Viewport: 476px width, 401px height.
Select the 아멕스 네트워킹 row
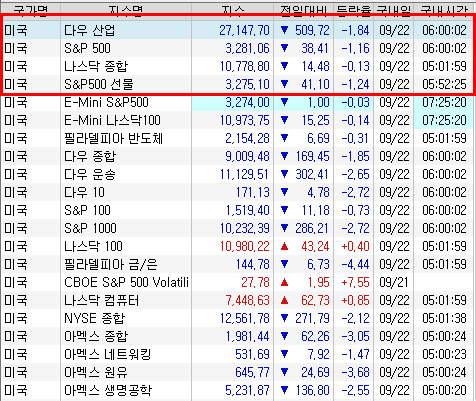238,354
